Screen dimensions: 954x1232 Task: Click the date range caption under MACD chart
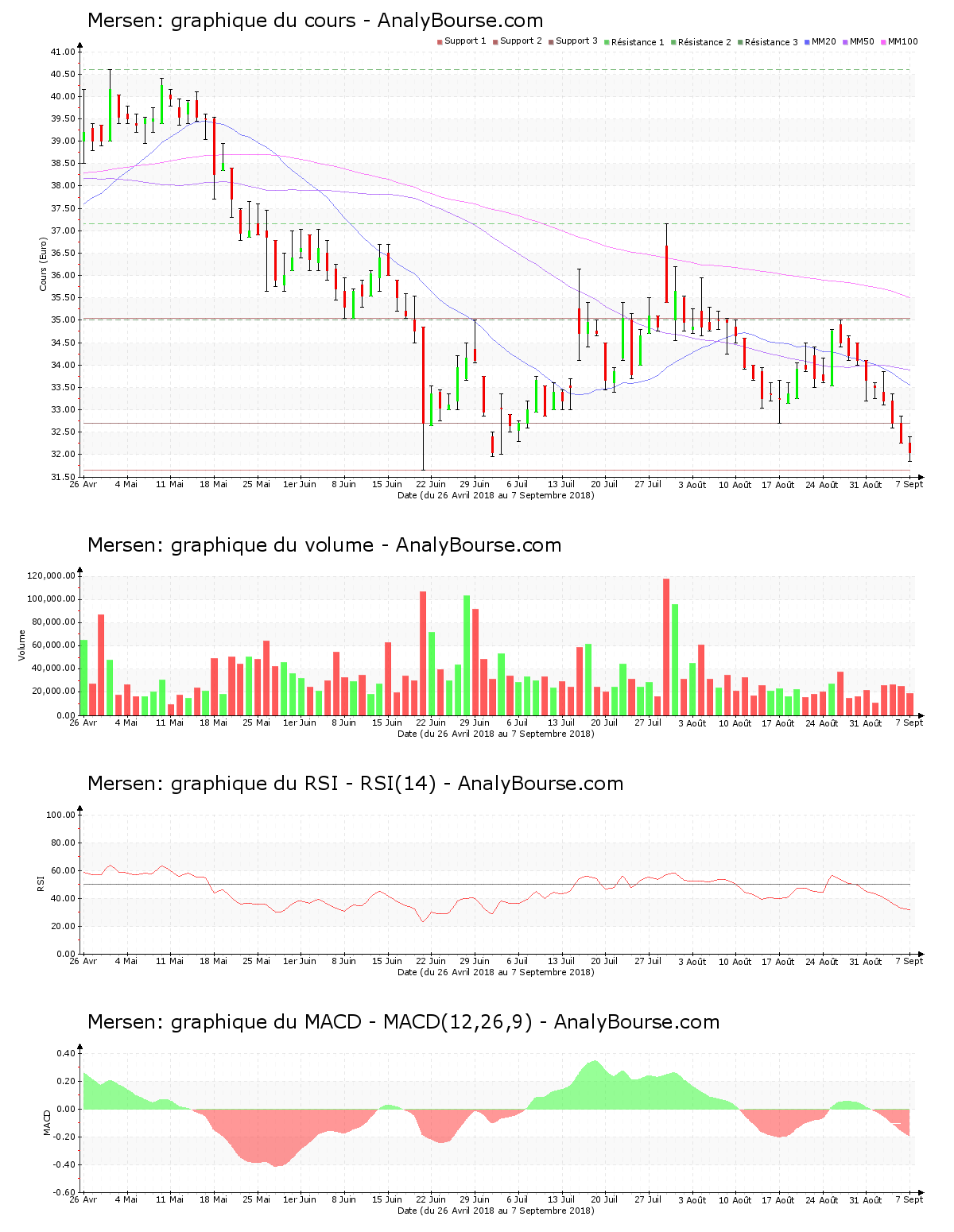coord(496,1211)
